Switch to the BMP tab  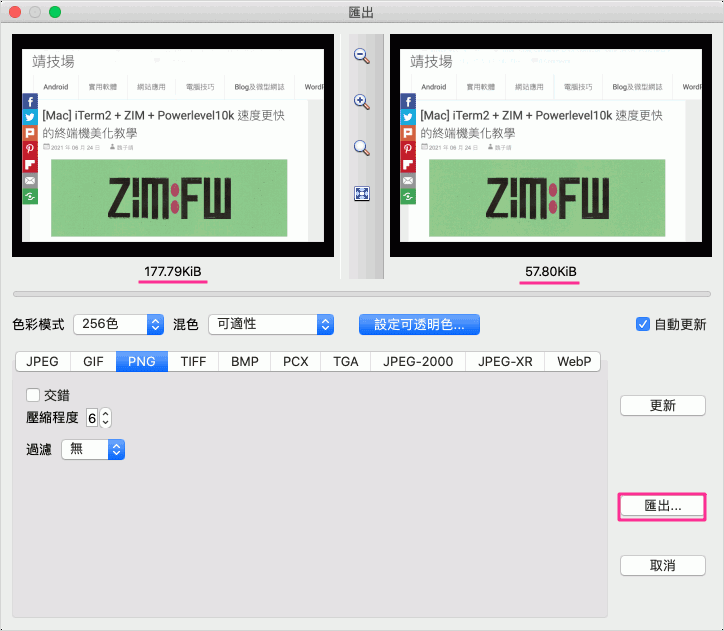coord(245,361)
